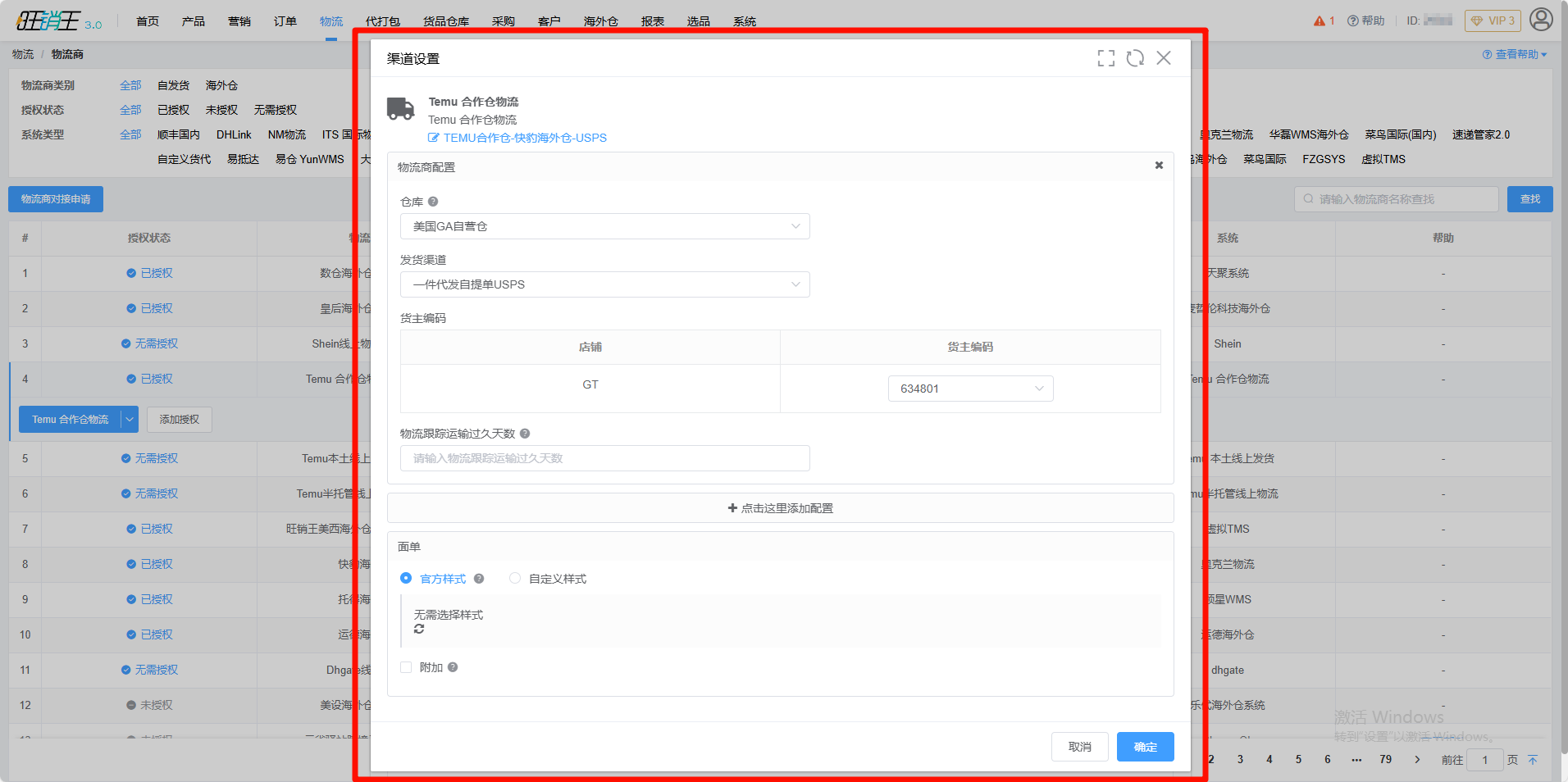Click Temu 合作仓物流 blue button

70,419
